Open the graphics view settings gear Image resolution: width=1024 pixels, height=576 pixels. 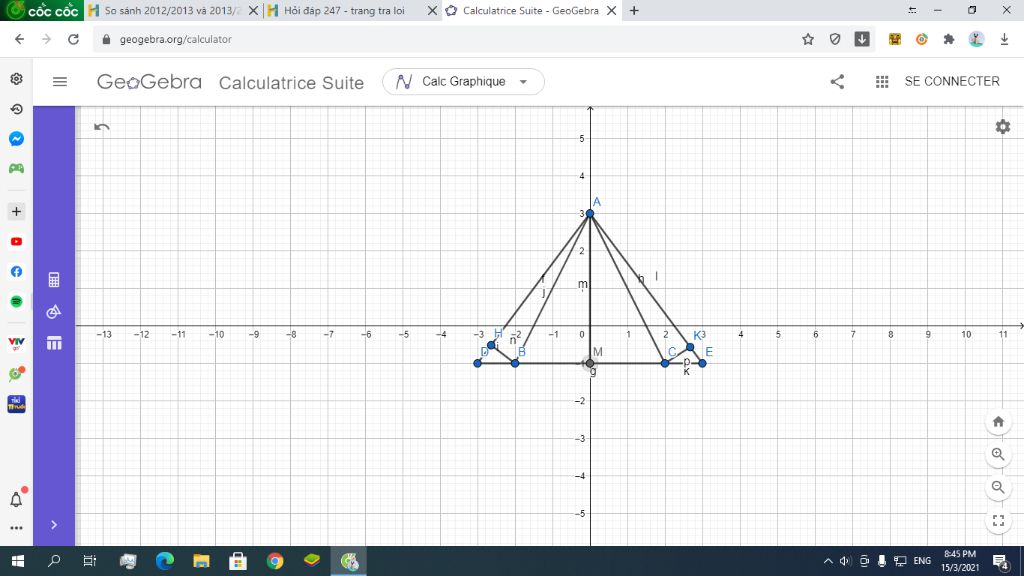pos(1002,127)
